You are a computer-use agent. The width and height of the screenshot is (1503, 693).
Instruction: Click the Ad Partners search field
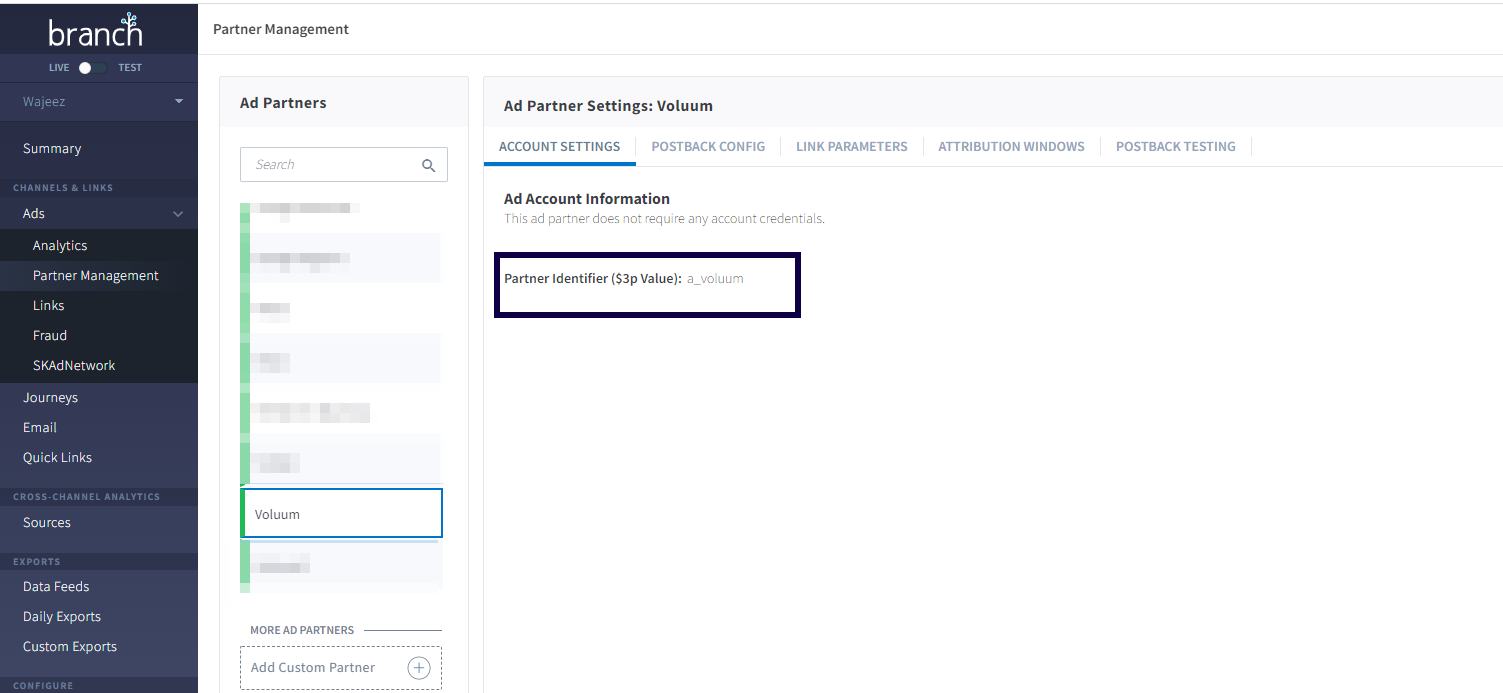[x=330, y=165]
